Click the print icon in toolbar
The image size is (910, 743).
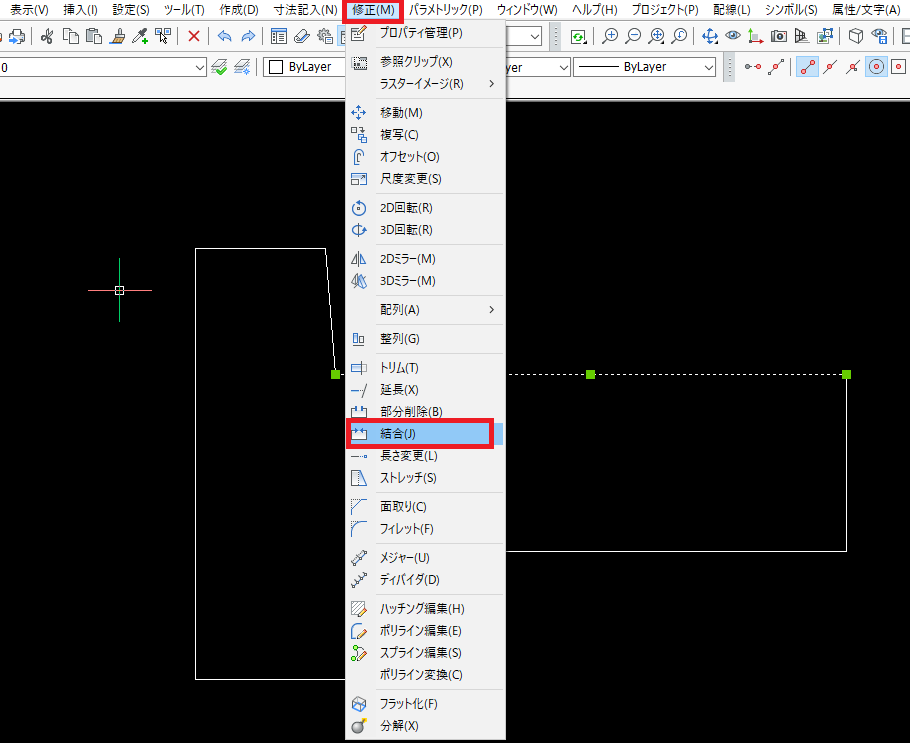(16, 37)
